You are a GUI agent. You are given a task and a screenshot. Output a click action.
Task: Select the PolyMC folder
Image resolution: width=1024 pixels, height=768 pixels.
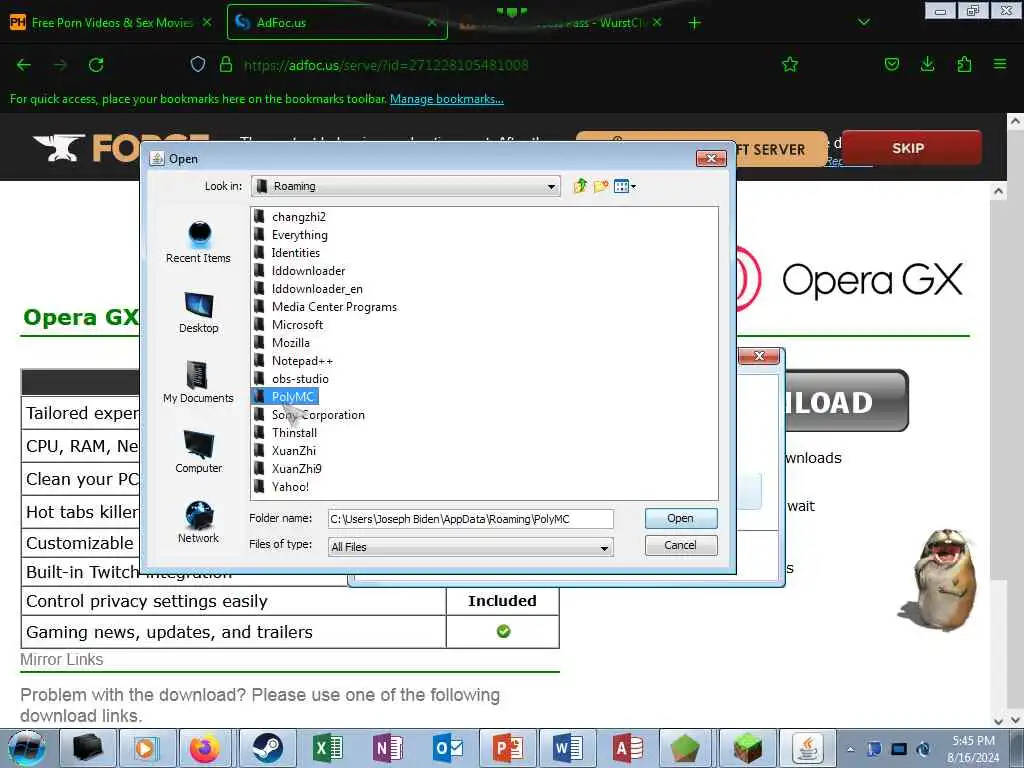pyautogui.click(x=285, y=397)
